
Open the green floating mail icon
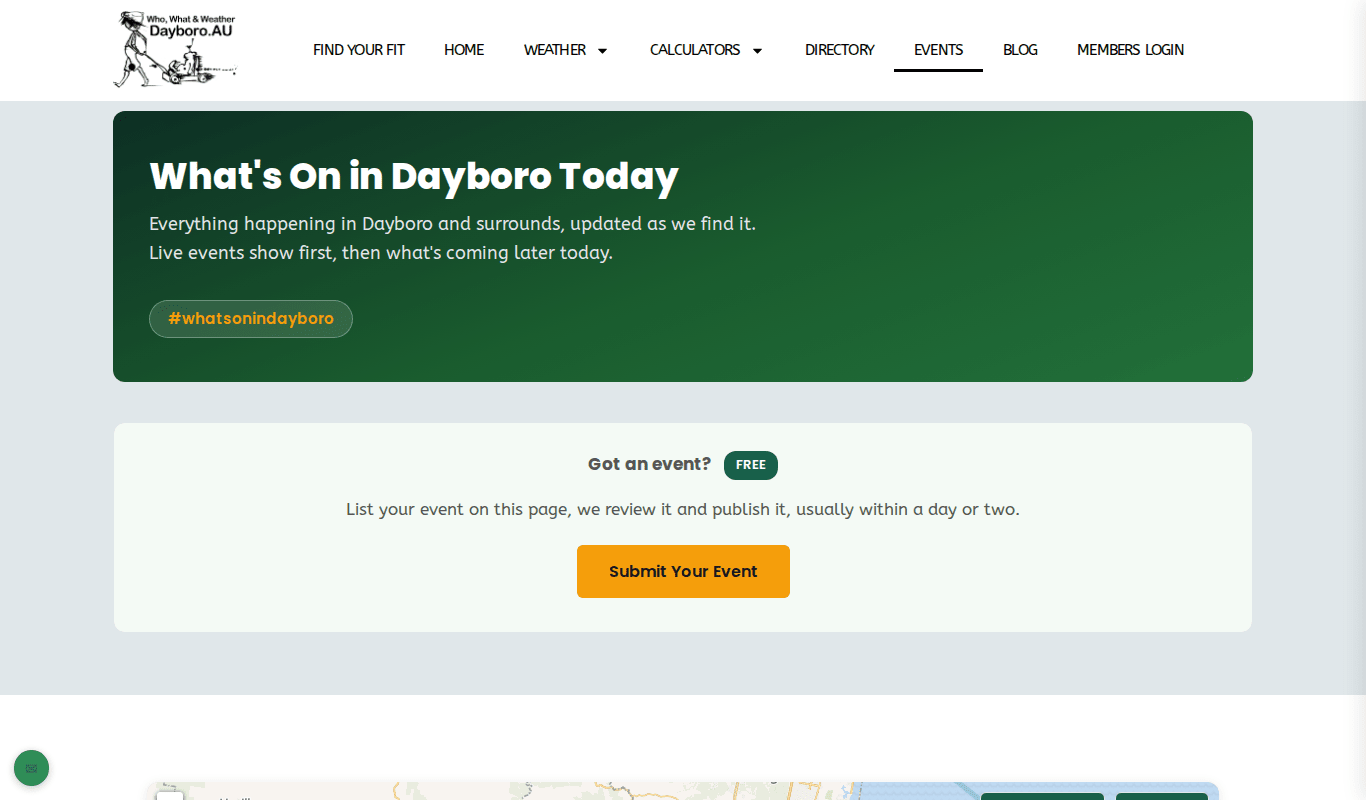(31, 768)
